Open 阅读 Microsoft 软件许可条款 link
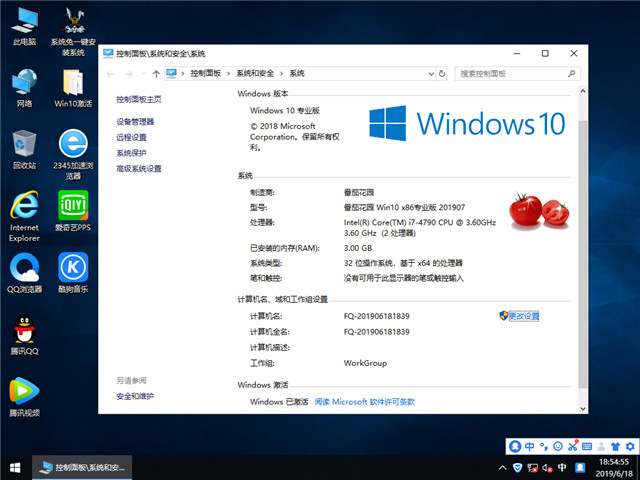 [364, 402]
